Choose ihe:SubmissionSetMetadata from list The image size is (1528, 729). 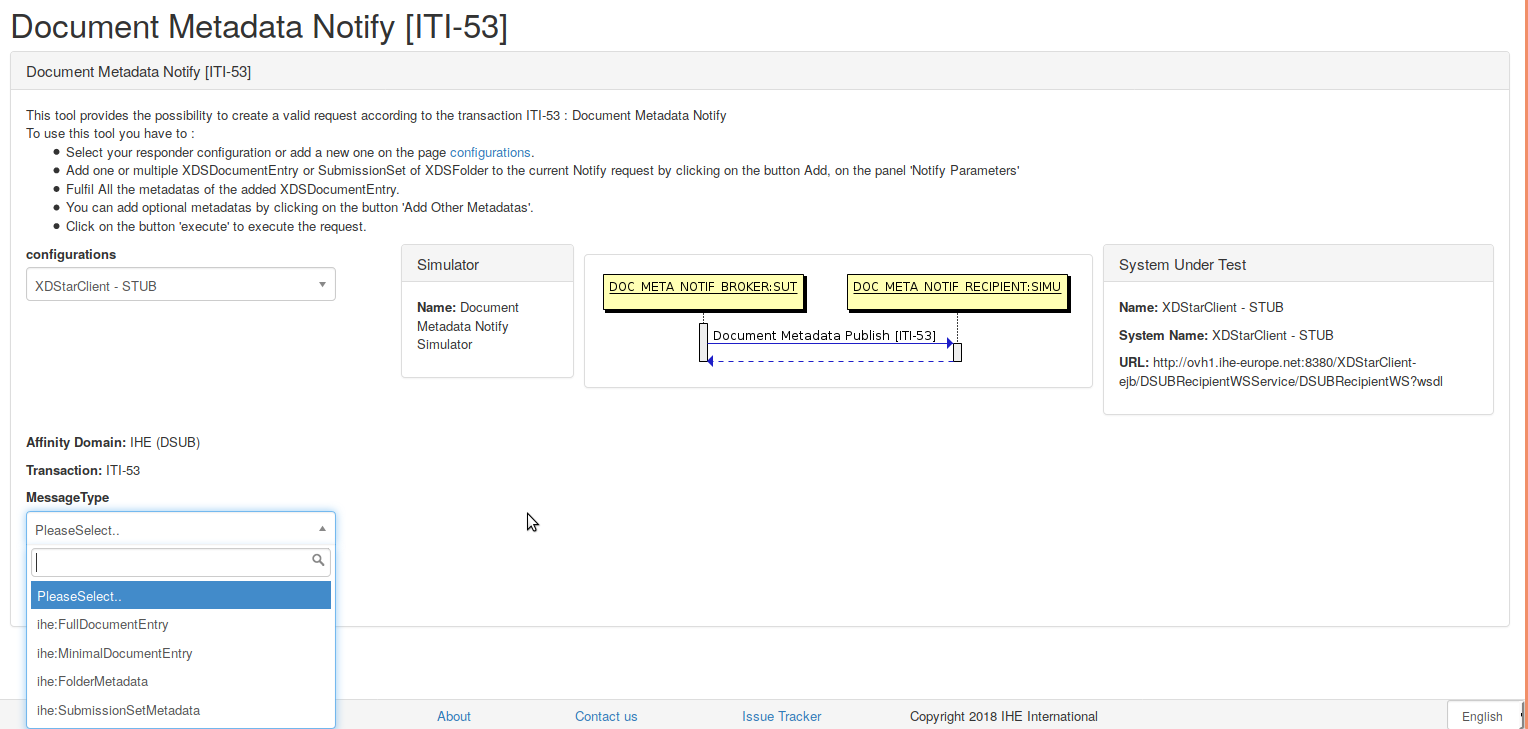[119, 710]
